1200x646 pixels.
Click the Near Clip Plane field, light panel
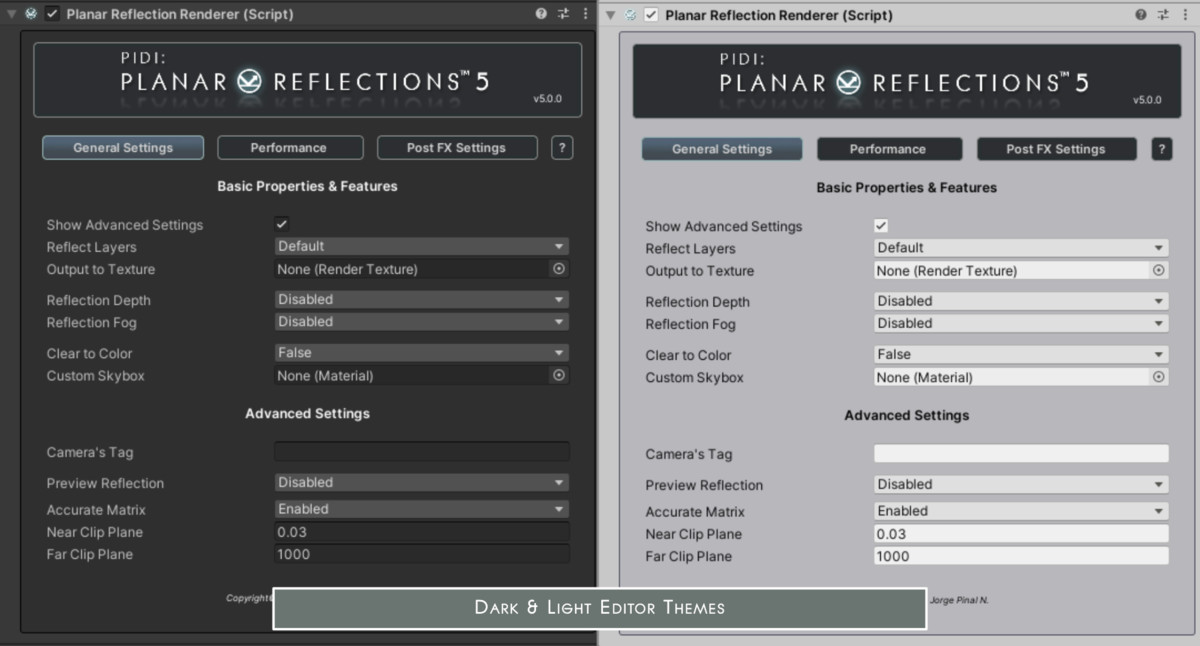coord(1021,534)
